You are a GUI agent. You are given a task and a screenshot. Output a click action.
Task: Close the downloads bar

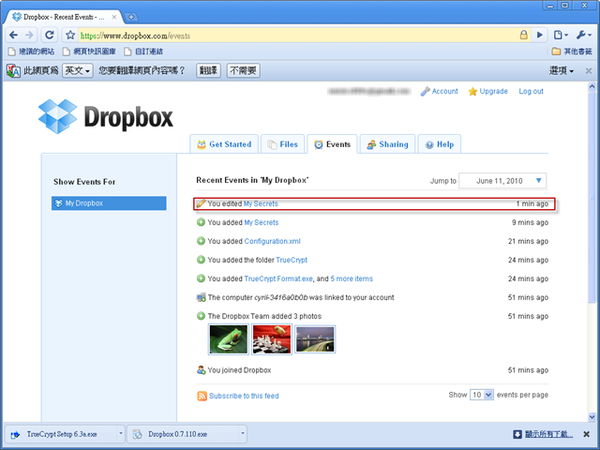pyautogui.click(x=586, y=434)
